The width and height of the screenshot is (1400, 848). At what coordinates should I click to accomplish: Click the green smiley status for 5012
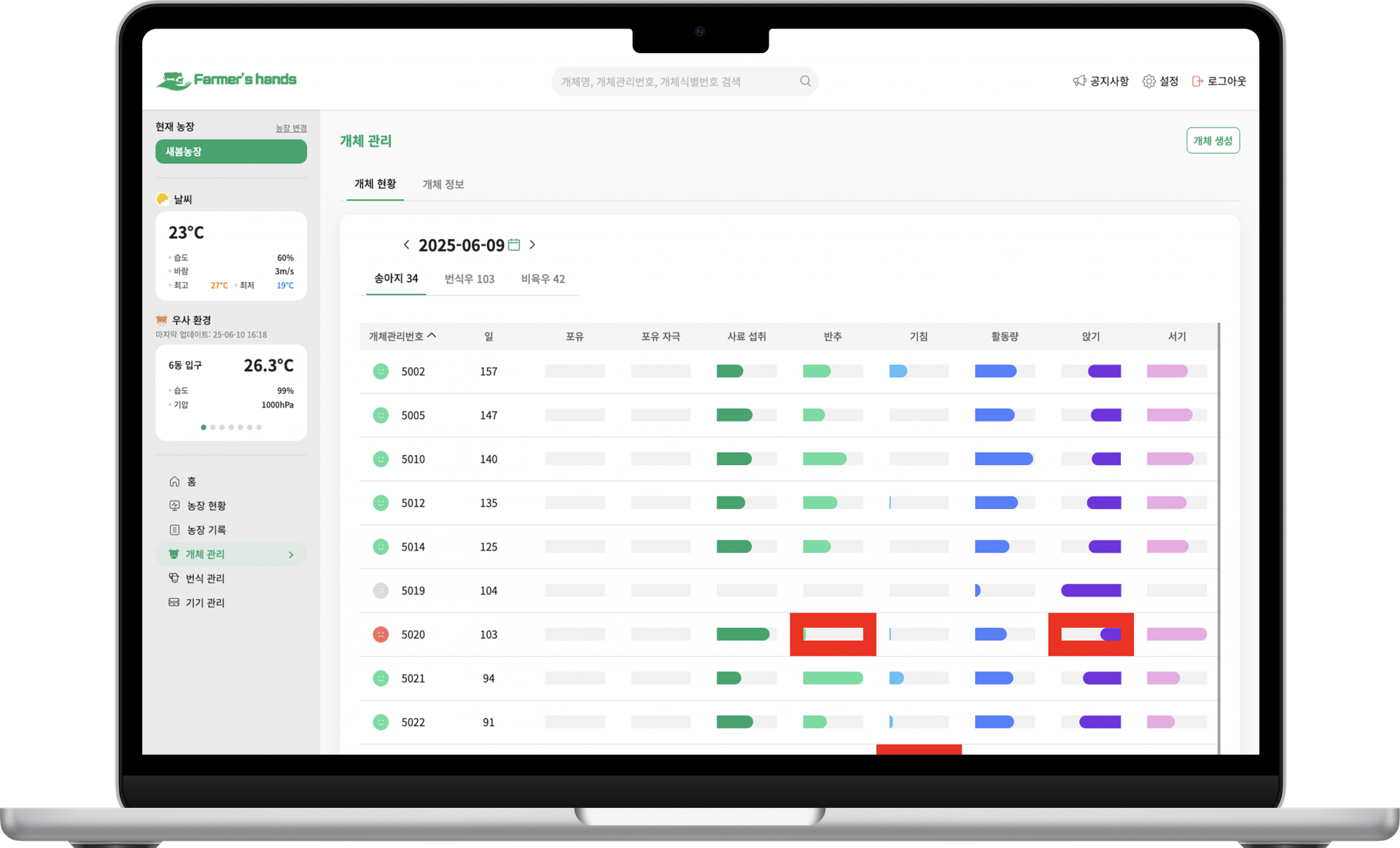381,502
